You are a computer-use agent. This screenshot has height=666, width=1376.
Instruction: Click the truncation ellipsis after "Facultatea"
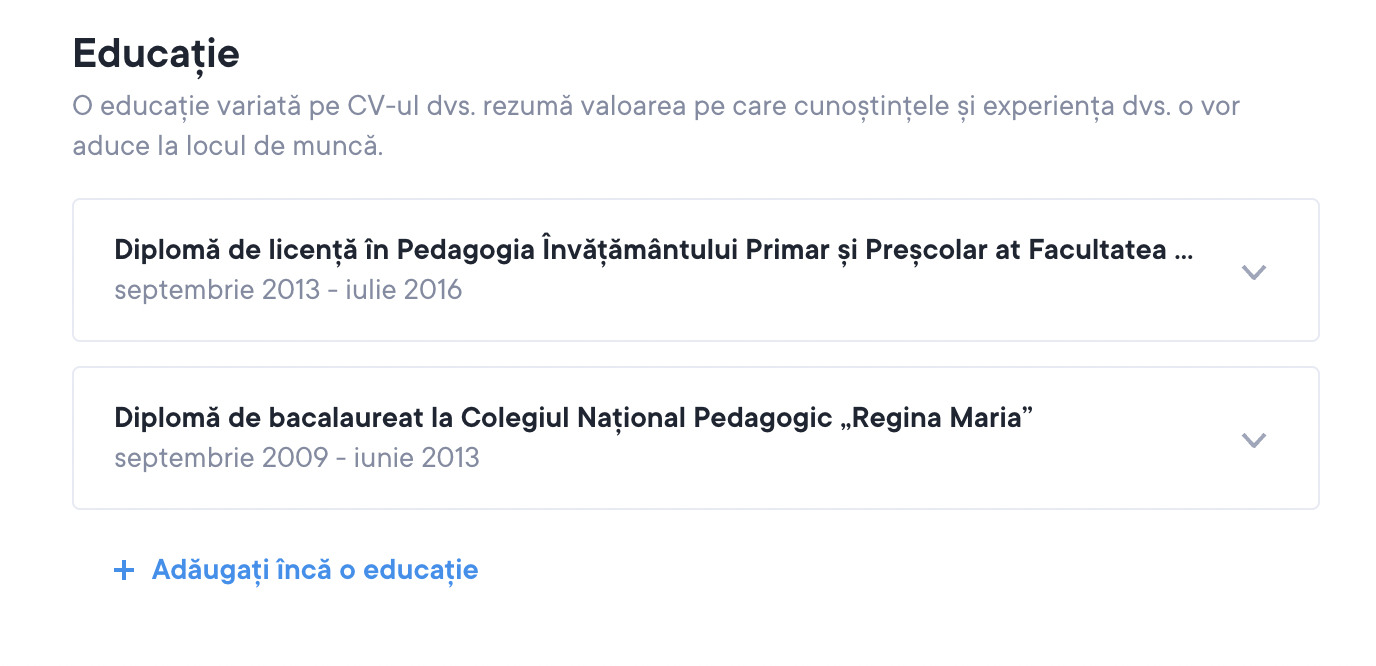pyautogui.click(x=1183, y=252)
